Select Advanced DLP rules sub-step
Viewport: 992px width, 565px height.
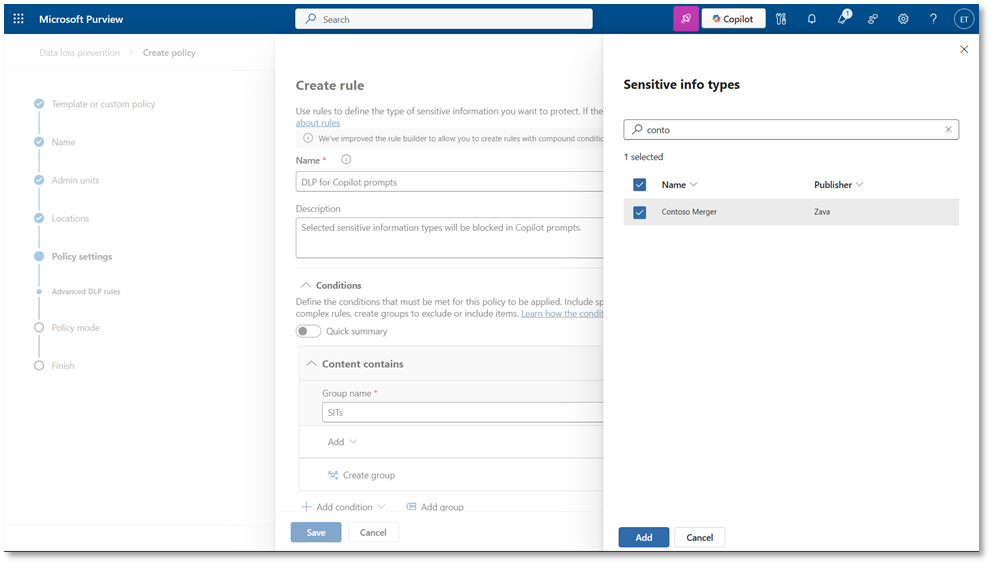(x=85, y=292)
